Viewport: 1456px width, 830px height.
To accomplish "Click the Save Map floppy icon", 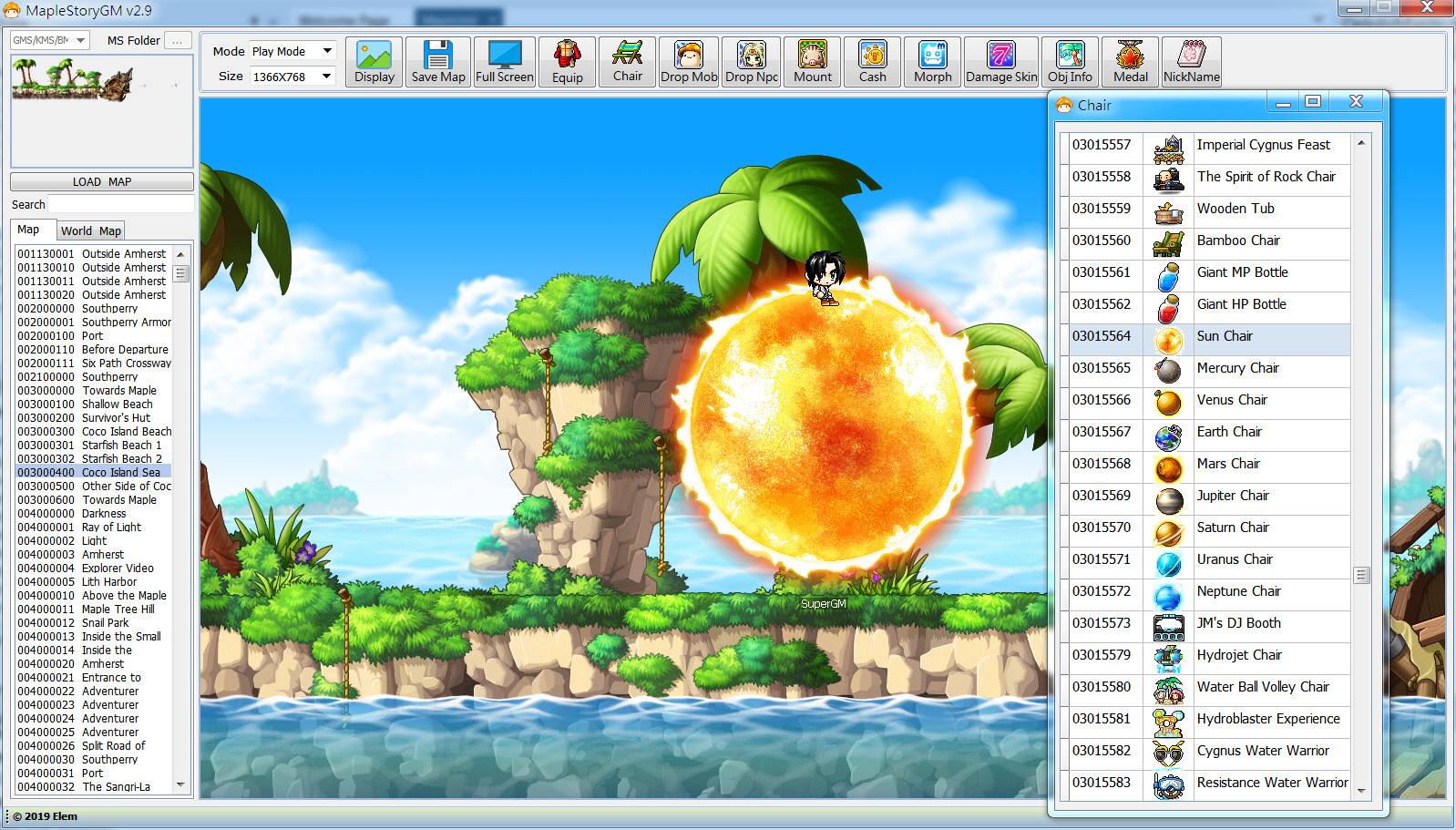I will tap(438, 54).
